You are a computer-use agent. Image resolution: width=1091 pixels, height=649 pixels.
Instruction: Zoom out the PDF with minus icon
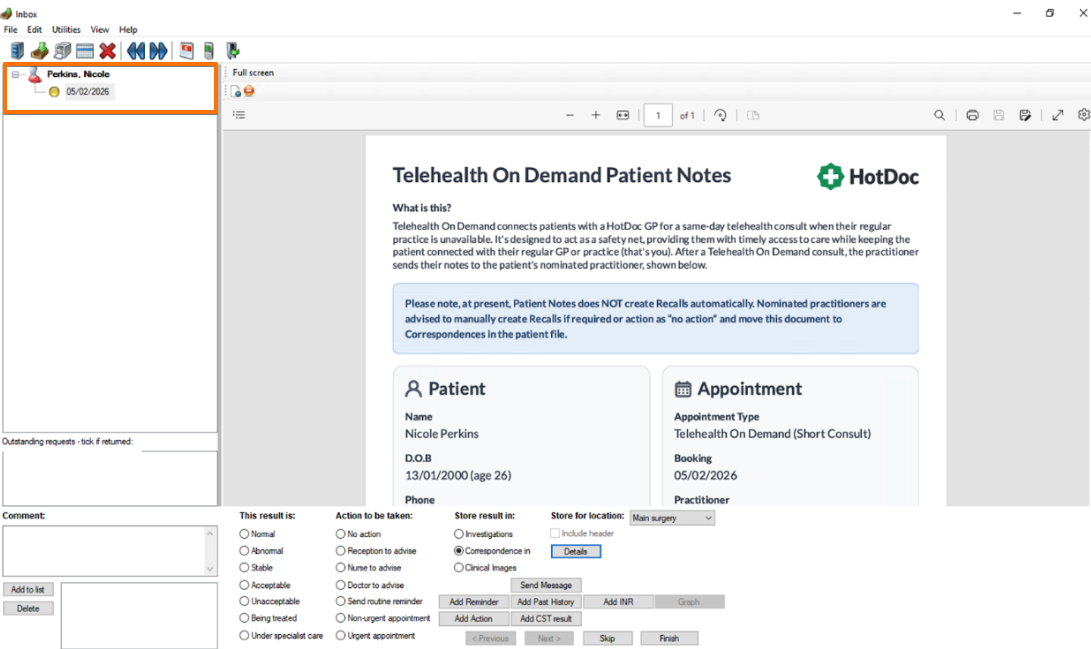[570, 115]
